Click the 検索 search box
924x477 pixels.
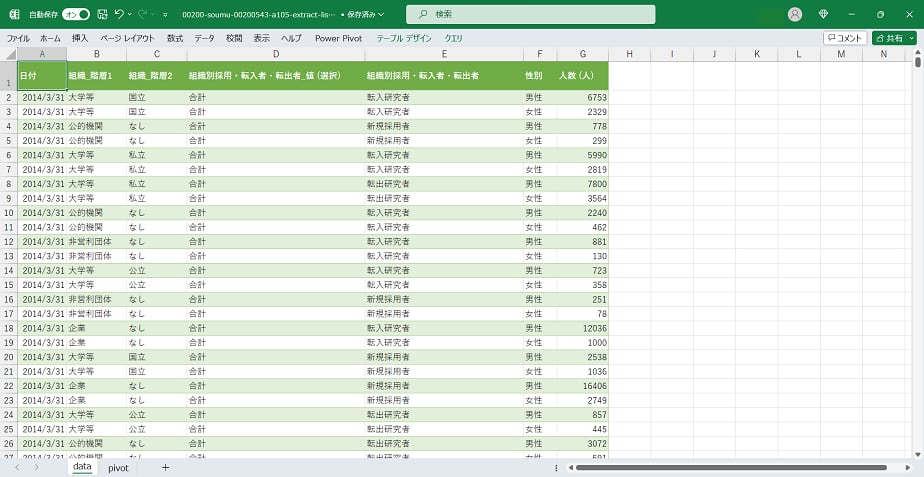530,14
